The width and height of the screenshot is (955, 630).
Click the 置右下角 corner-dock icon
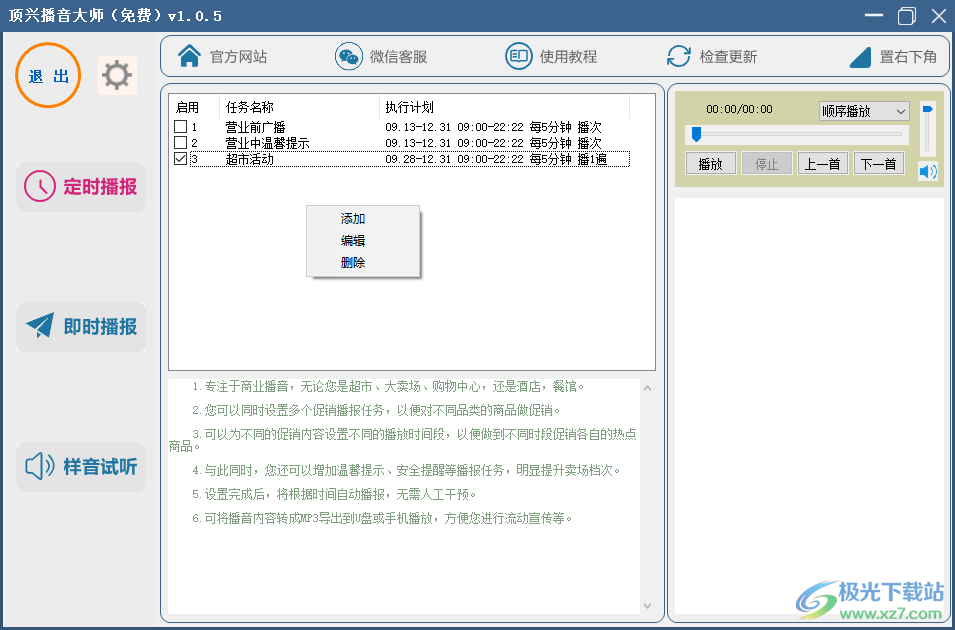coord(860,56)
